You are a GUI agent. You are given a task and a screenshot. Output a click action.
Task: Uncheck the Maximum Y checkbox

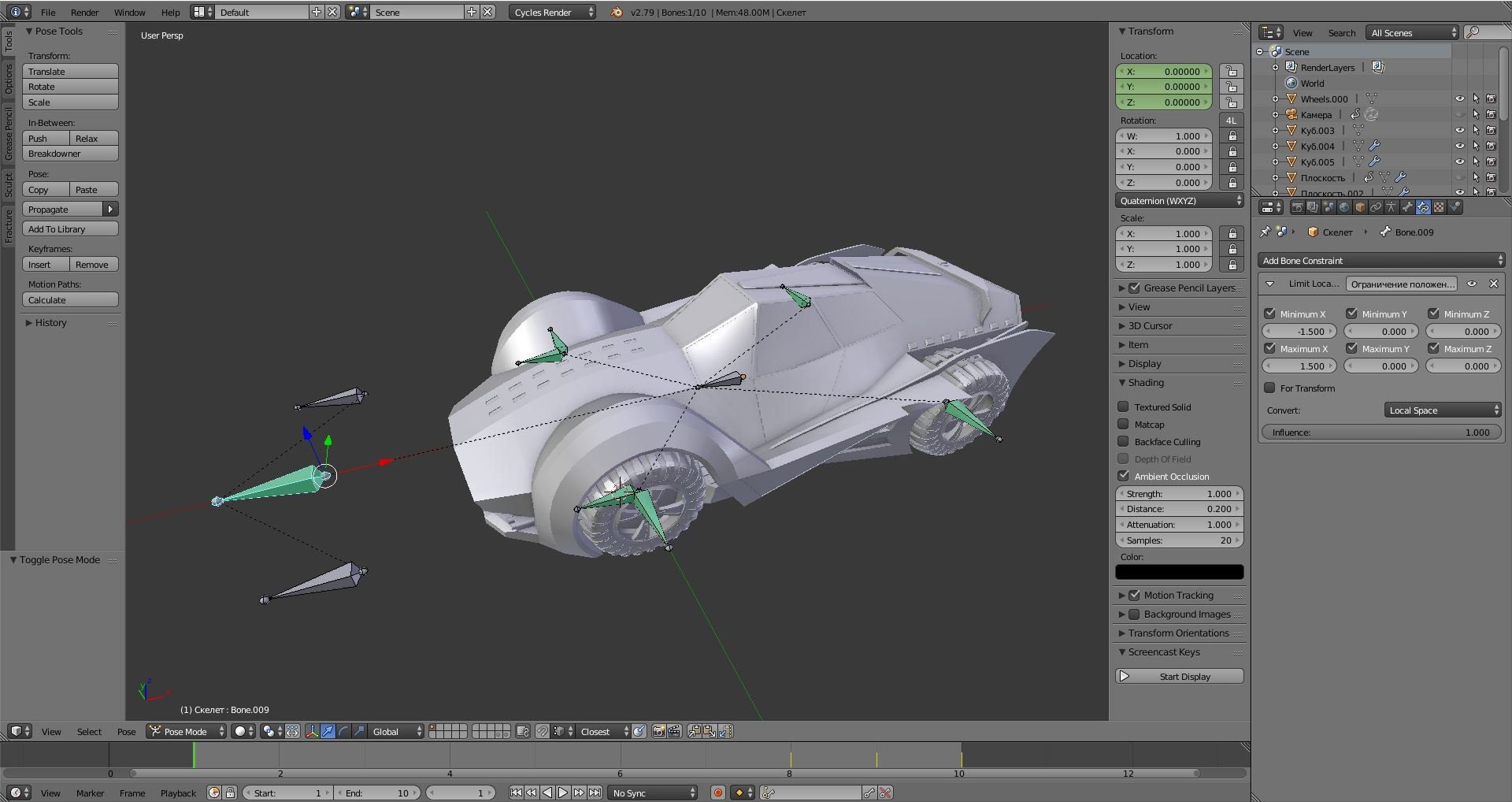point(1351,347)
